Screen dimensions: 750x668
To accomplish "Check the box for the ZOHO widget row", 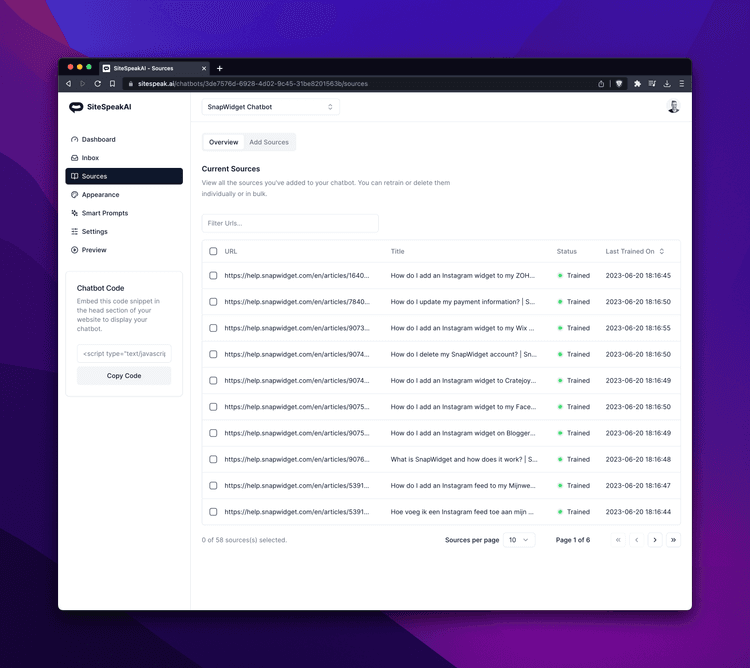I will pos(213,275).
